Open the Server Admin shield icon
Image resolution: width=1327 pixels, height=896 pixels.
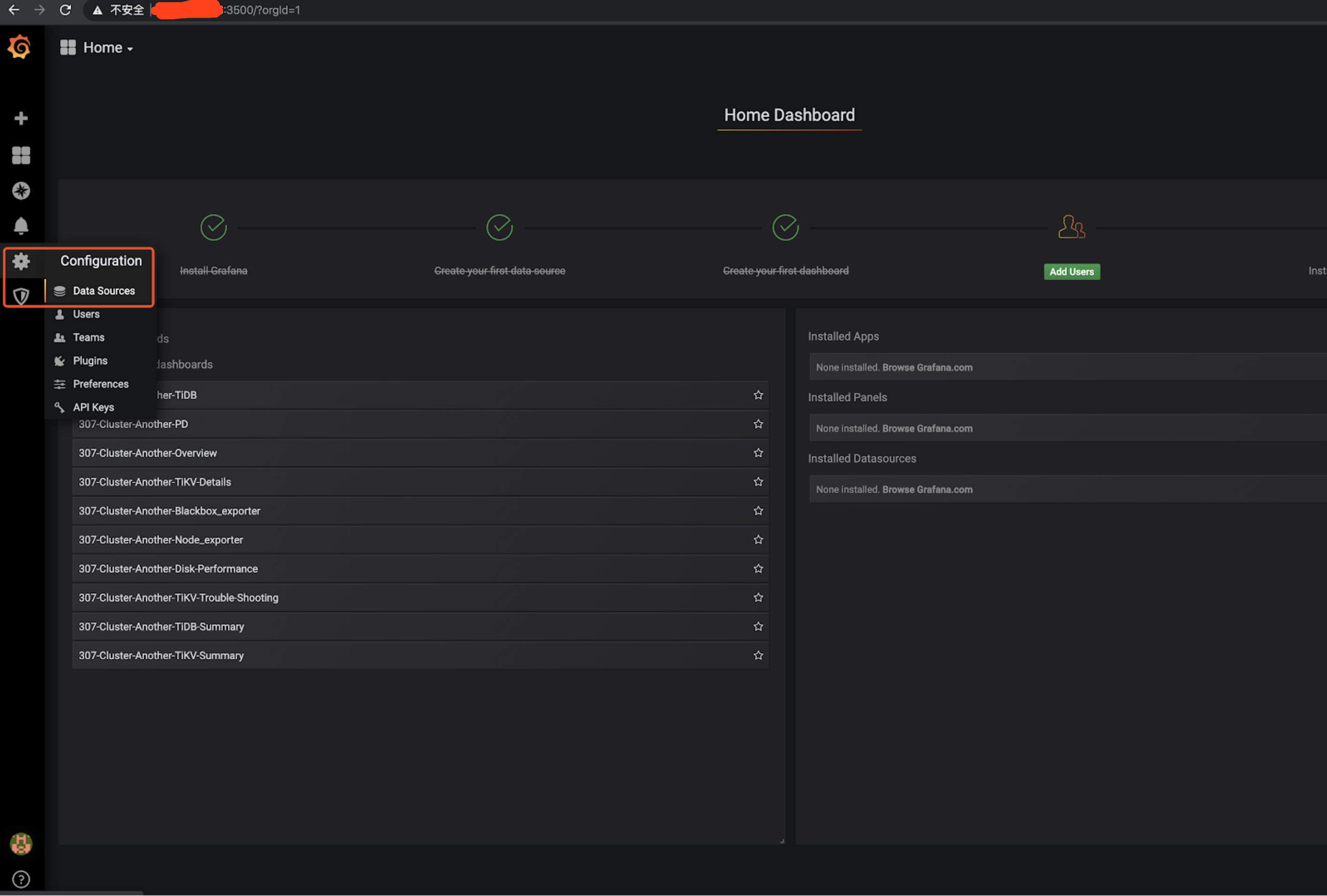(21, 296)
